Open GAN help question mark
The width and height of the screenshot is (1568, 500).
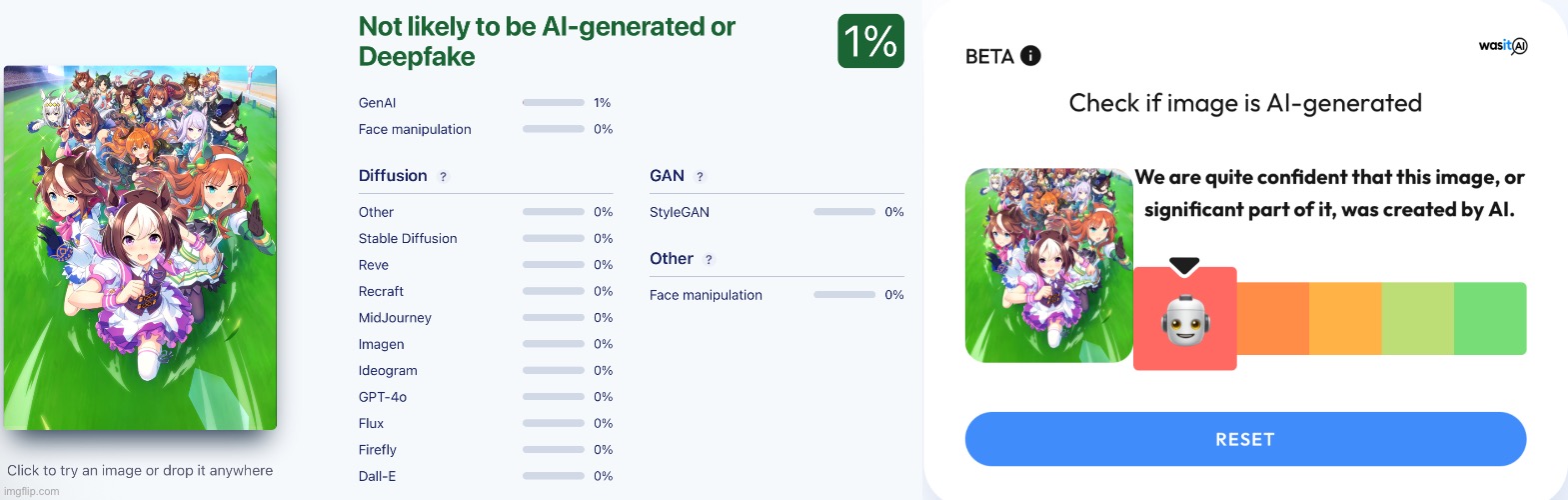tap(700, 176)
